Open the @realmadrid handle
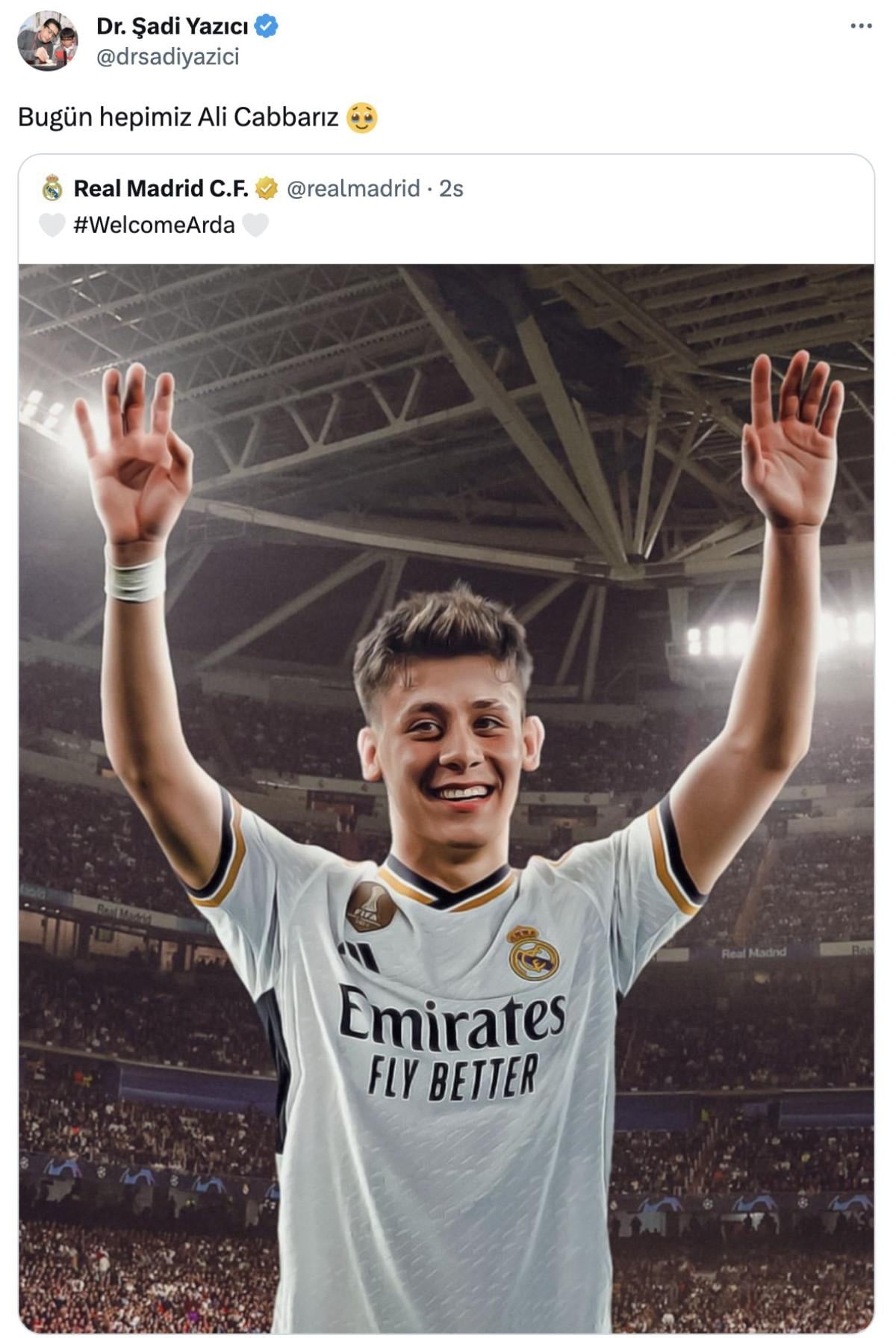 click(353, 188)
